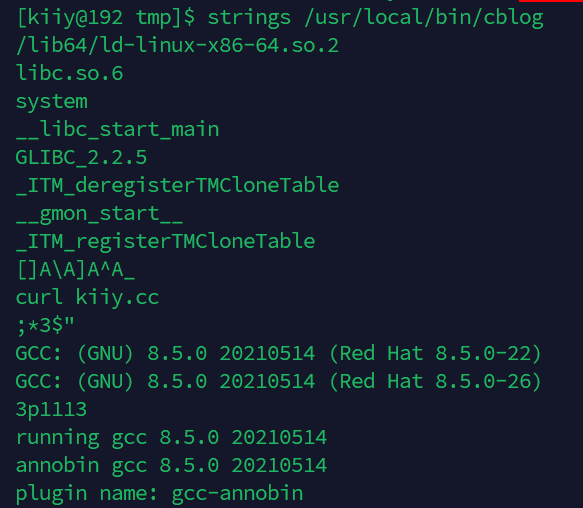Click the __libc_start_main line
583x508 pixels.
tap(117, 129)
